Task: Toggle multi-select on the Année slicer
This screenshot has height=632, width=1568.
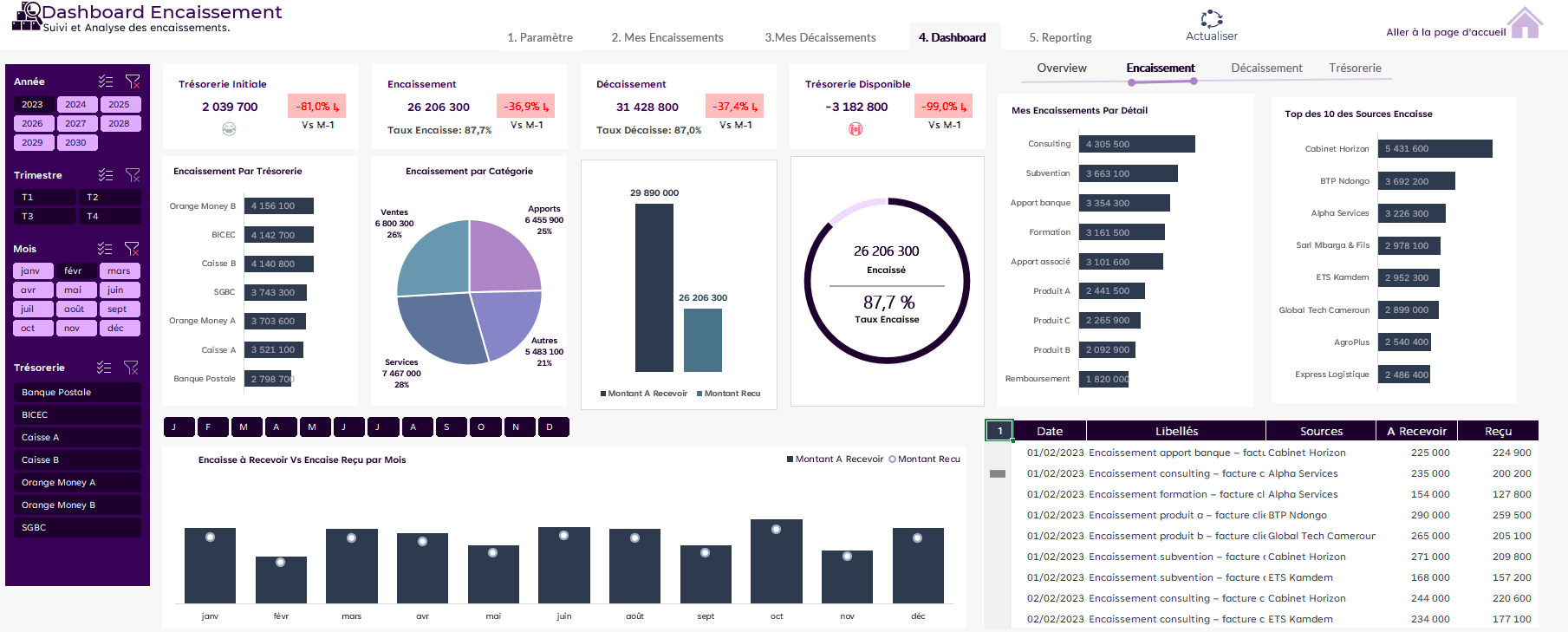Action: point(106,81)
